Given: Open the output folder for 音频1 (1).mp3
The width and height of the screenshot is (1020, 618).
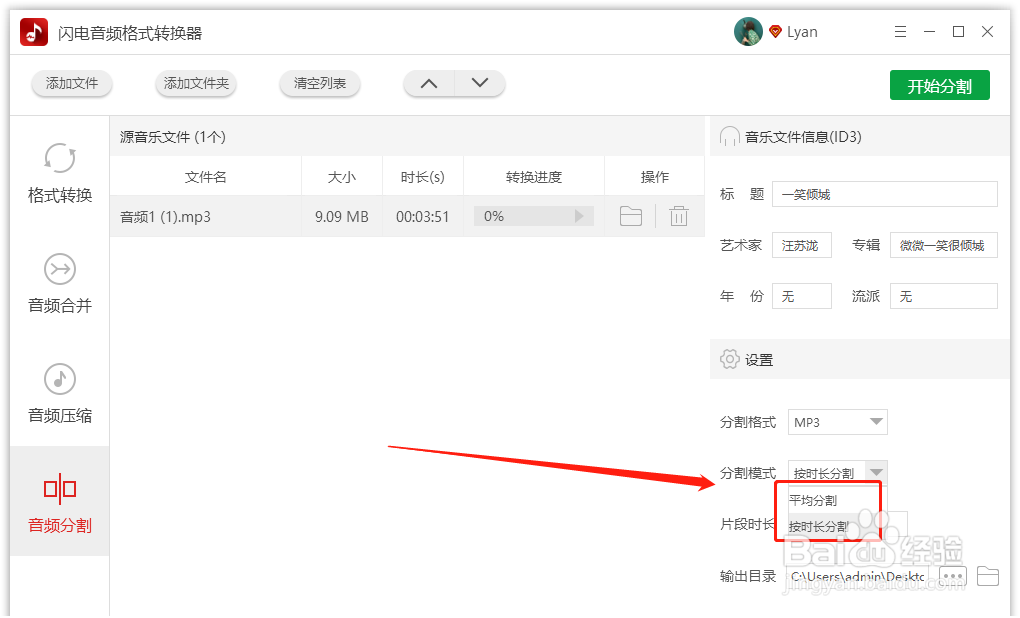Looking at the screenshot, I should click(x=630, y=215).
